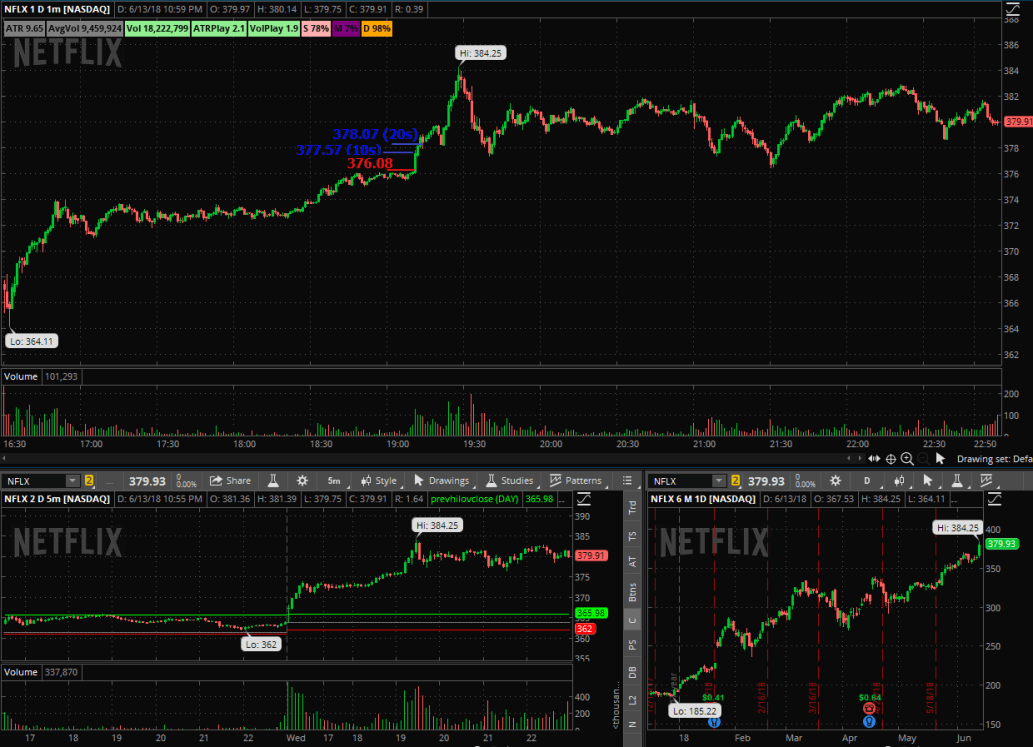Click the blue lightbulb event marker near April

tap(869, 720)
